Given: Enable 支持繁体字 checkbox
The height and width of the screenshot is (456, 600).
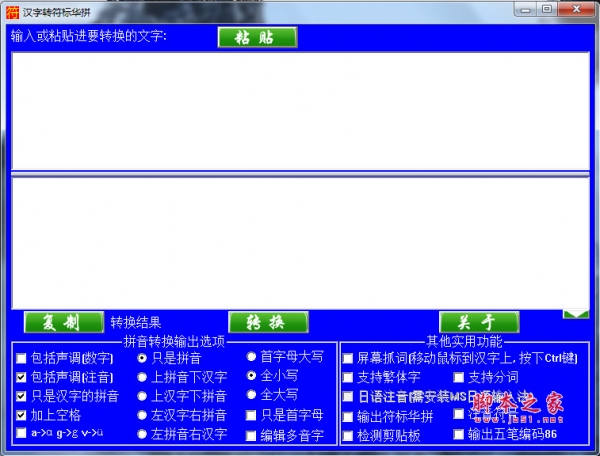Looking at the screenshot, I should [x=348, y=378].
